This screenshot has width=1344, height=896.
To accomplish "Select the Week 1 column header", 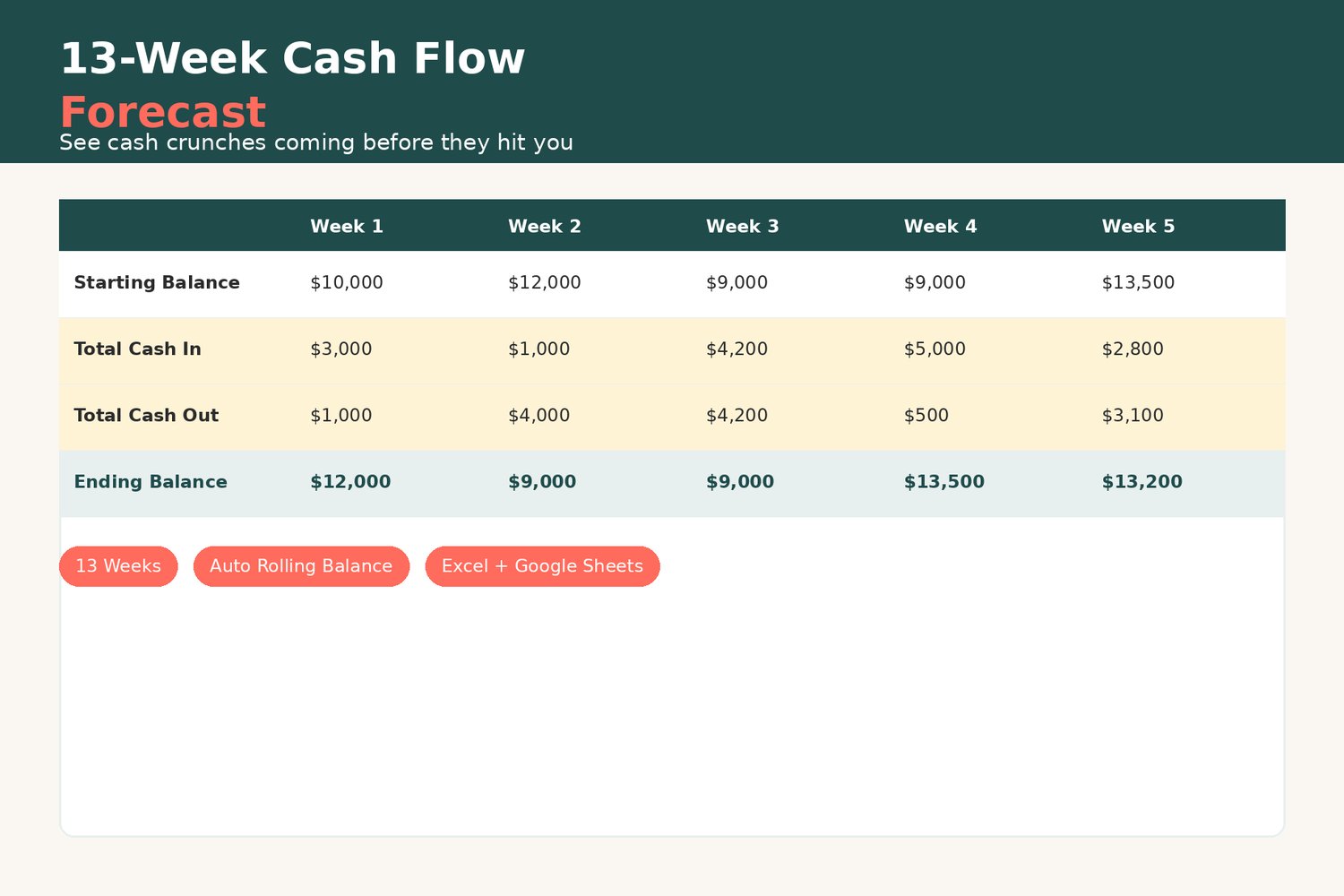I will (x=347, y=227).
